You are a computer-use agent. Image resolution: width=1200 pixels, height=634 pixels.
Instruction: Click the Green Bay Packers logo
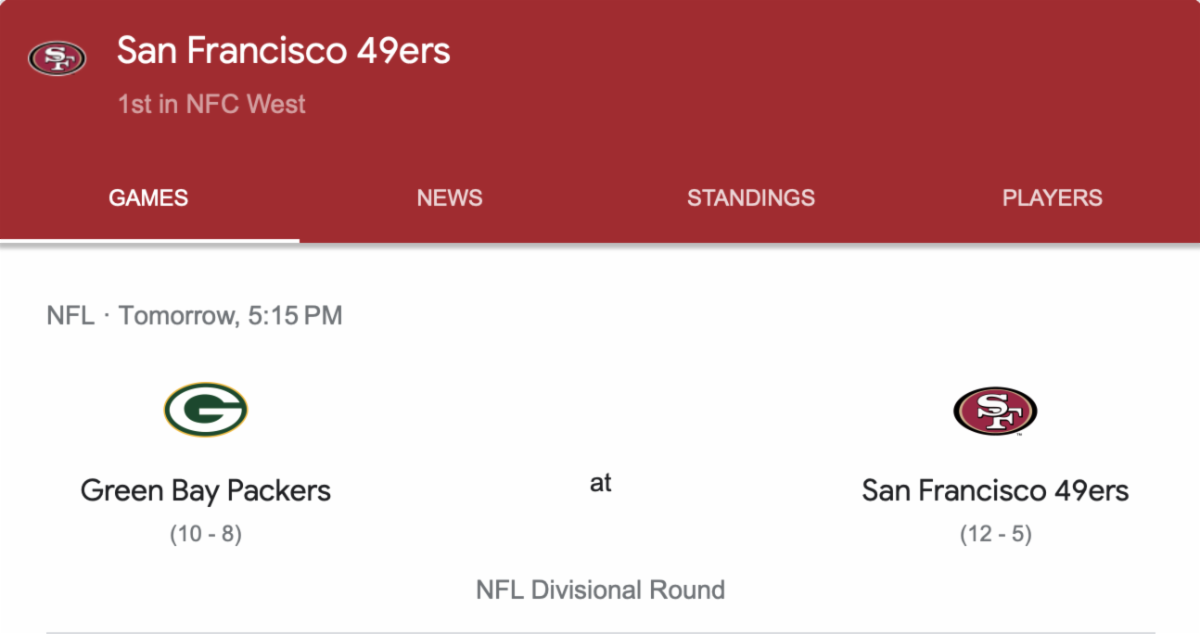pyautogui.click(x=205, y=410)
